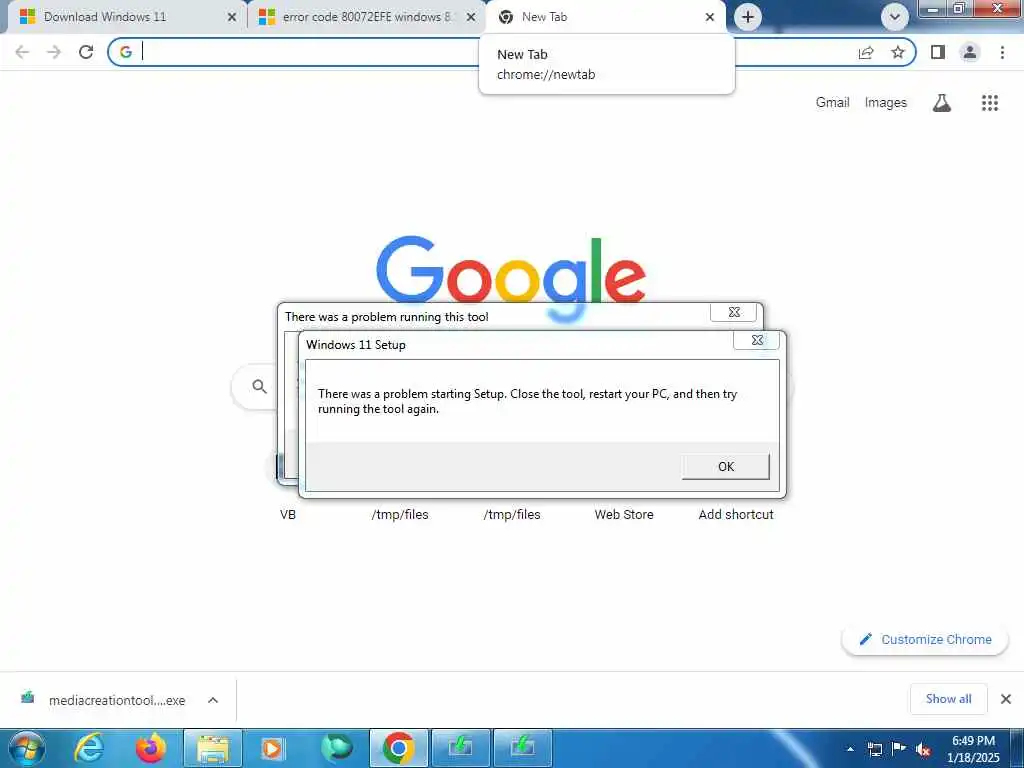
Task: Click Customize Chrome button
Action: [925, 639]
